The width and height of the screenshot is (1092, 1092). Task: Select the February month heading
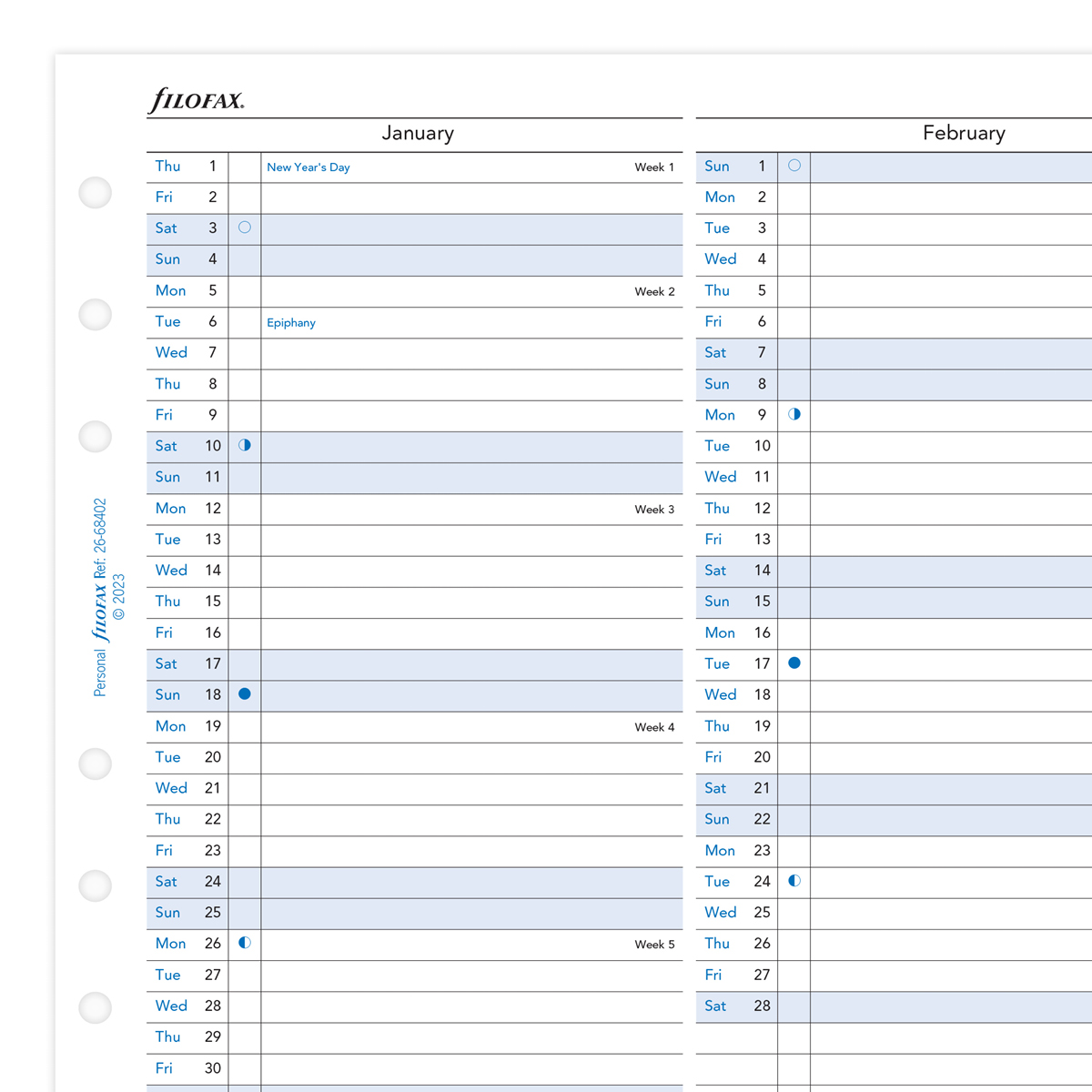tap(964, 133)
